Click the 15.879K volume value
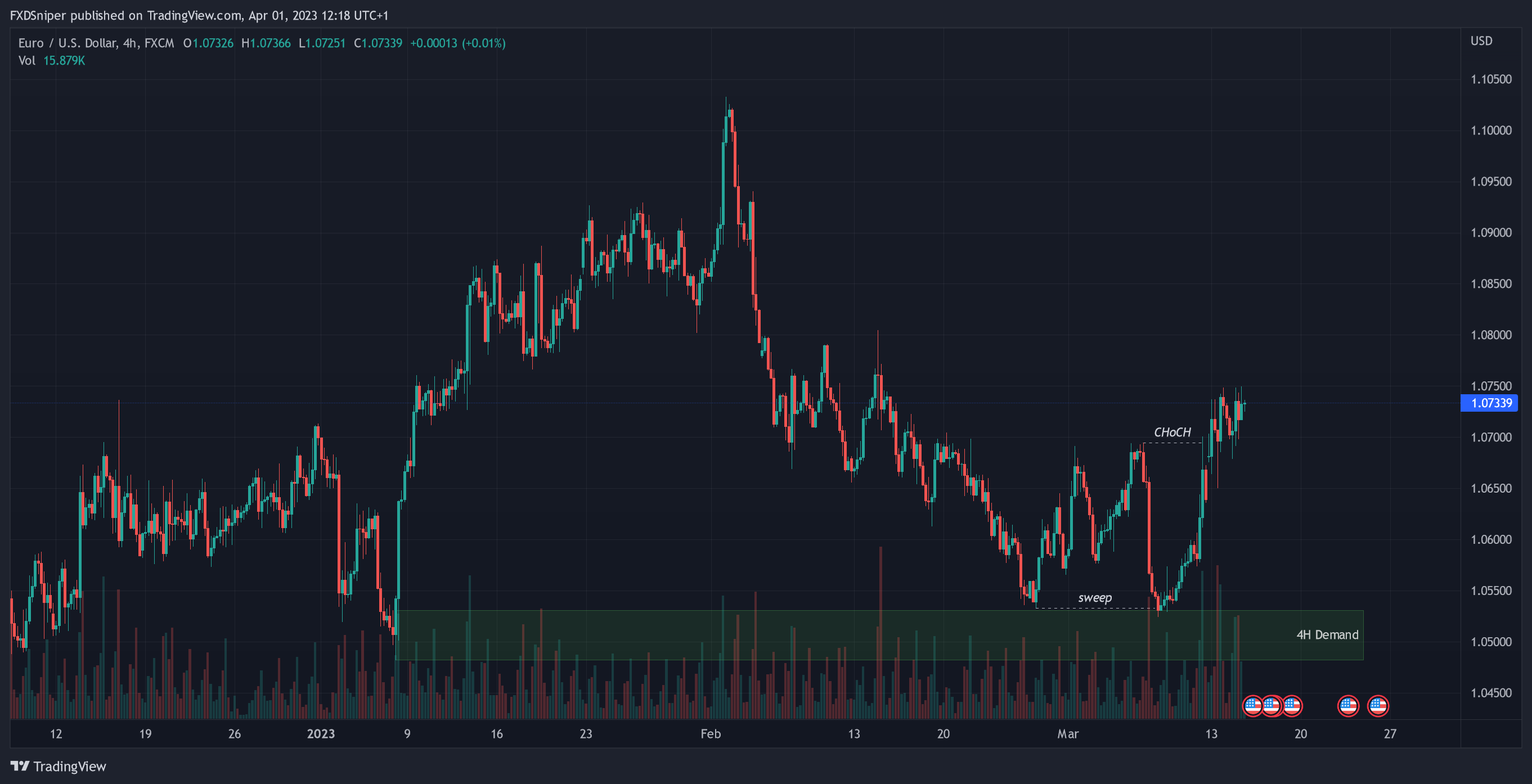This screenshot has height=784, width=1532. point(64,61)
